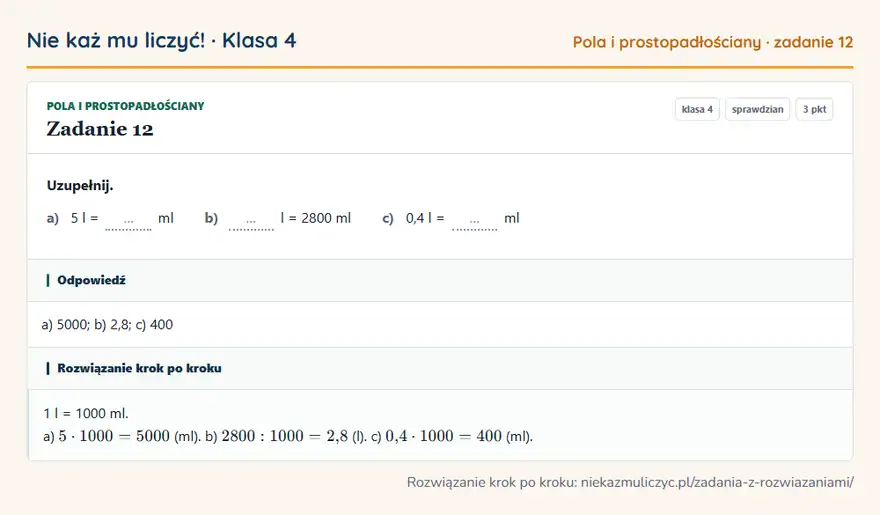Click the blank field after '5 l ='
The height and width of the screenshot is (515, 880).
point(128,222)
